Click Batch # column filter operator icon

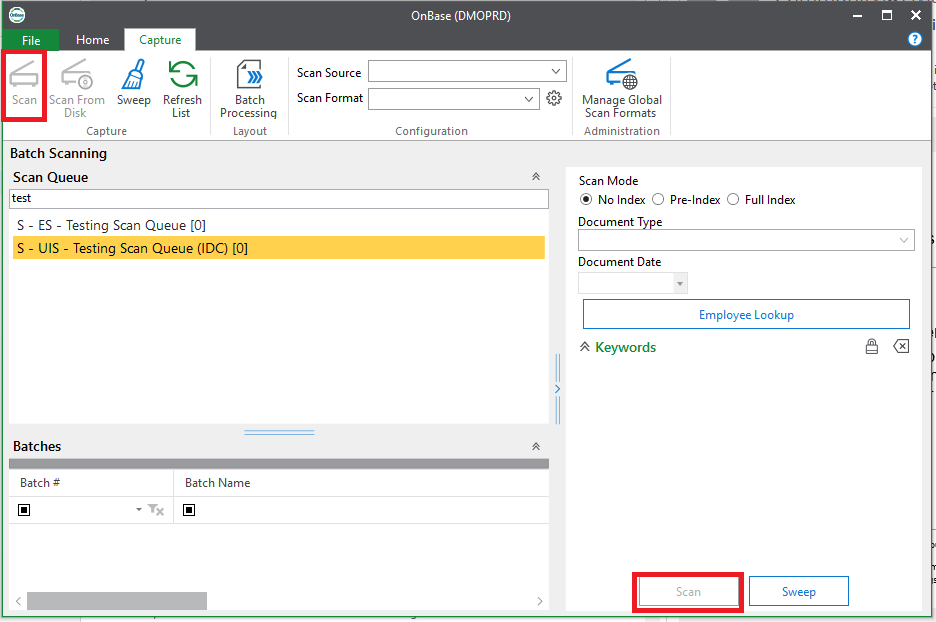24,510
